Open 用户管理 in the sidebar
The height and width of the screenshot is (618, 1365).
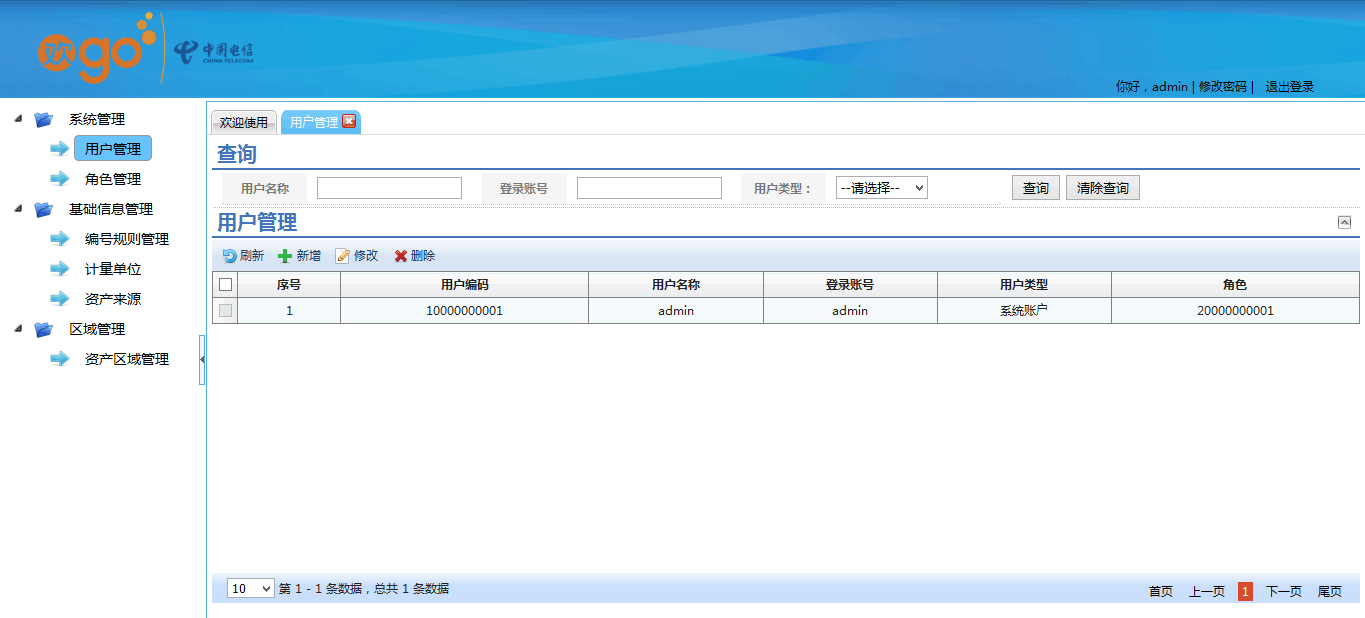(x=113, y=149)
